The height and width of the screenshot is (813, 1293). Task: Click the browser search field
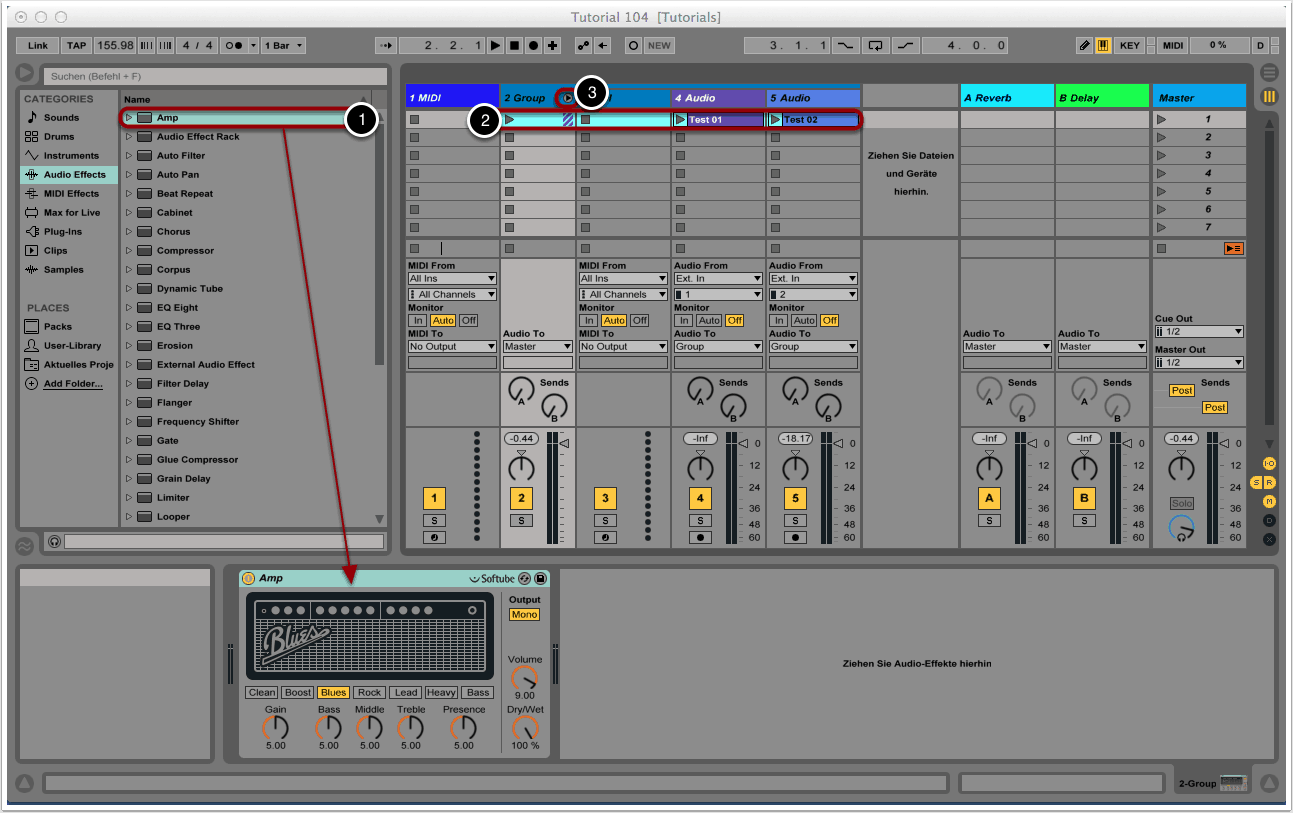[214, 76]
